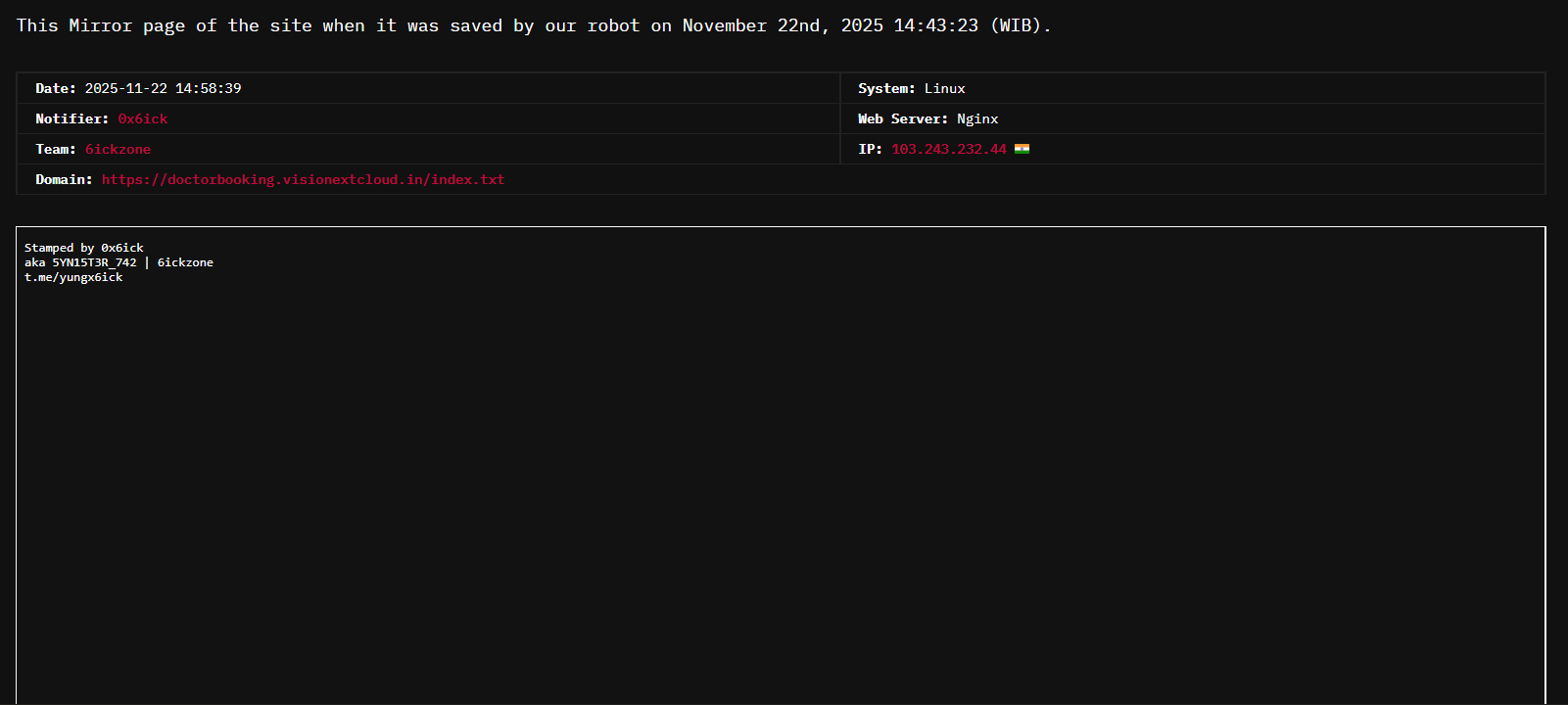Screen dimensions: 1568x705
Task: Follow the doctorbooking.visionextcloud.in domain URL
Action: coord(303,179)
